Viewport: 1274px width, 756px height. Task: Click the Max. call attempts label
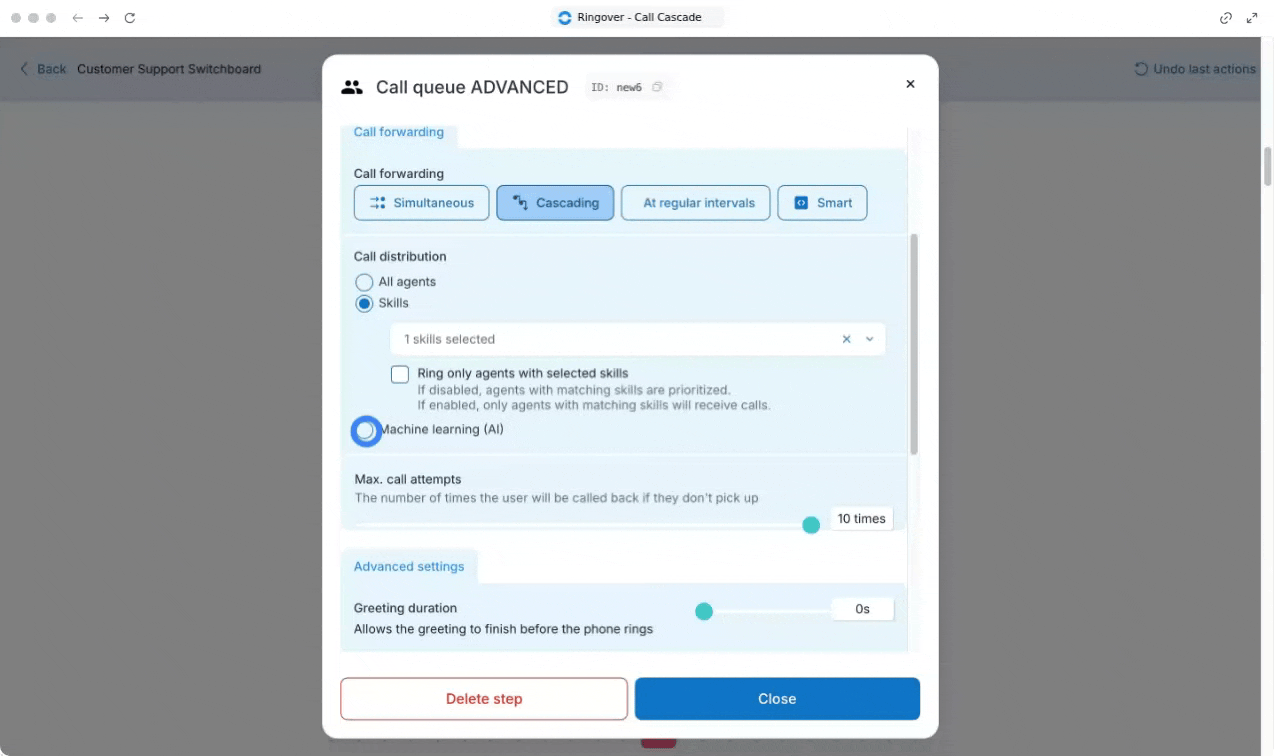tap(408, 479)
